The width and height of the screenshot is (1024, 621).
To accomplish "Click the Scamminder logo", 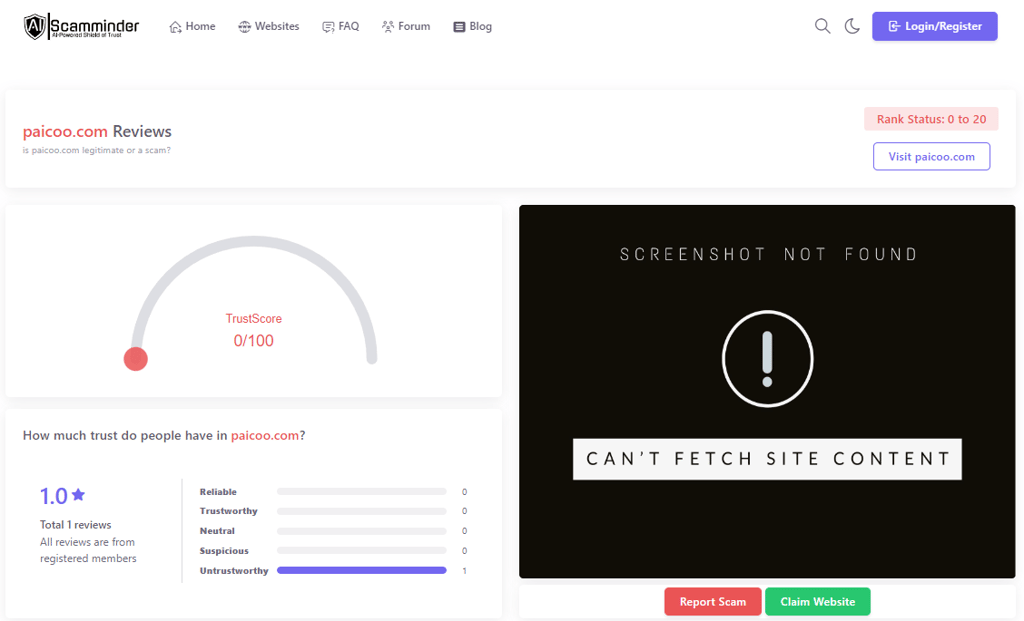I will point(81,26).
